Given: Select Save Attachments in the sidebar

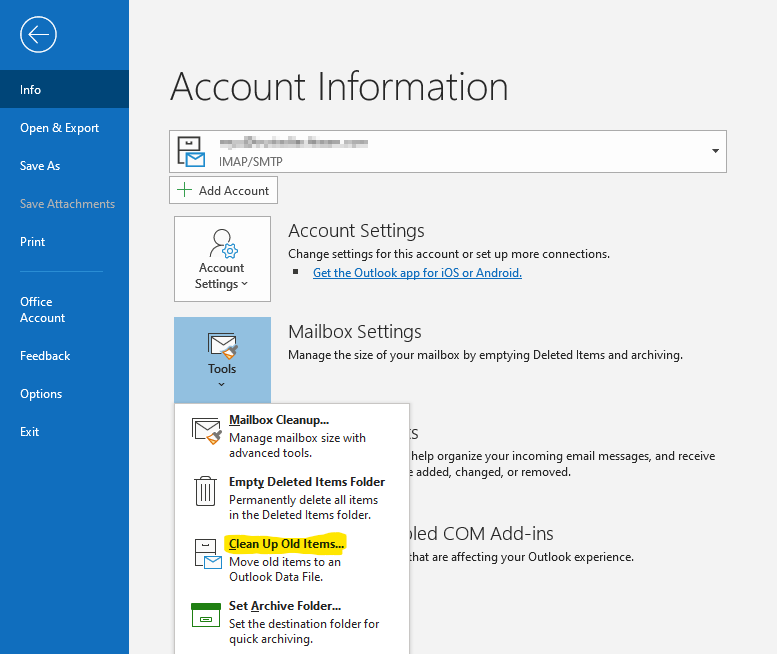Looking at the screenshot, I should [64, 204].
